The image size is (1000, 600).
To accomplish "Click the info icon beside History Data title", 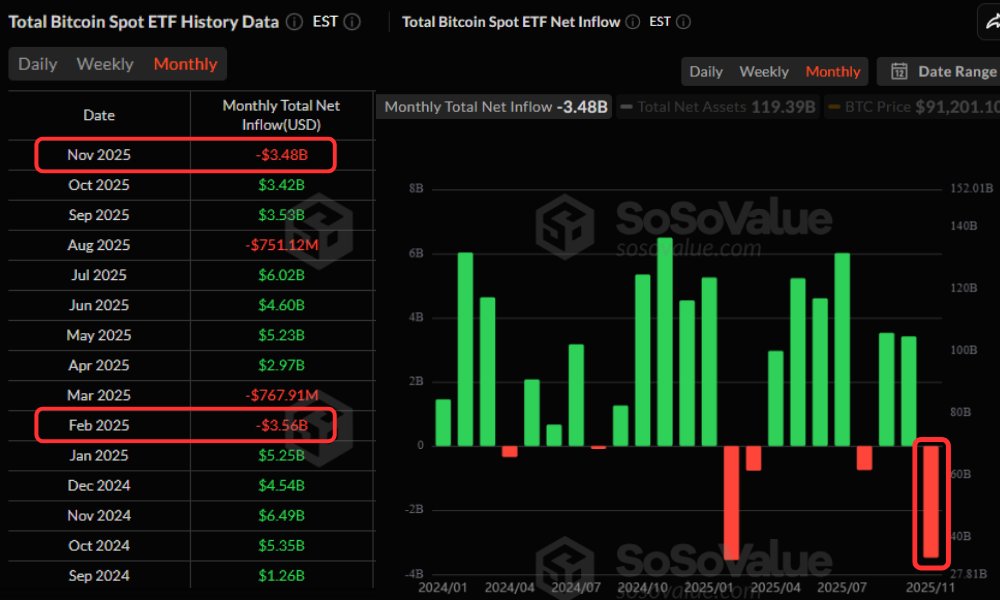I will (294, 21).
